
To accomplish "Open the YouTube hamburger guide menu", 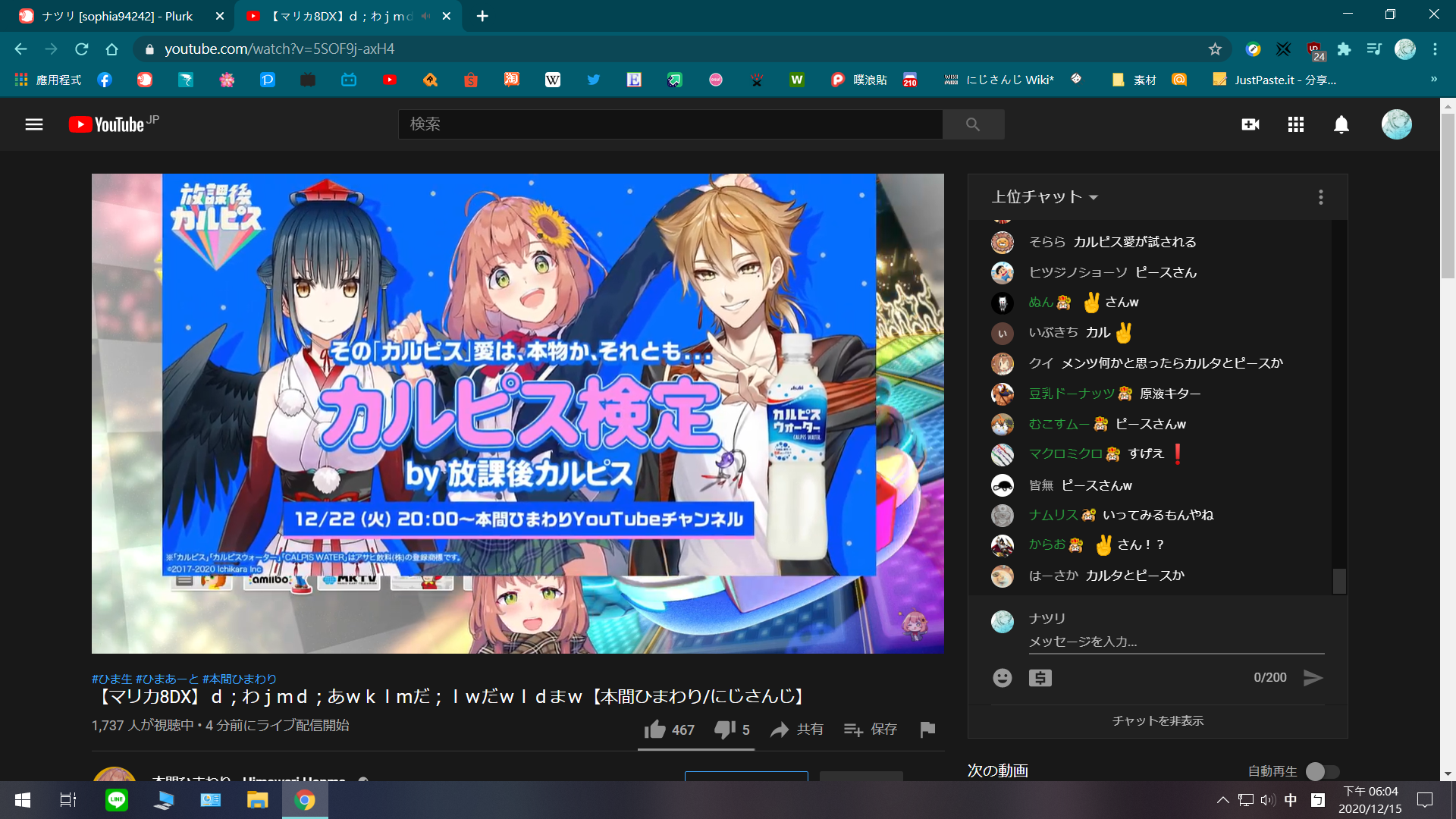I will click(34, 124).
